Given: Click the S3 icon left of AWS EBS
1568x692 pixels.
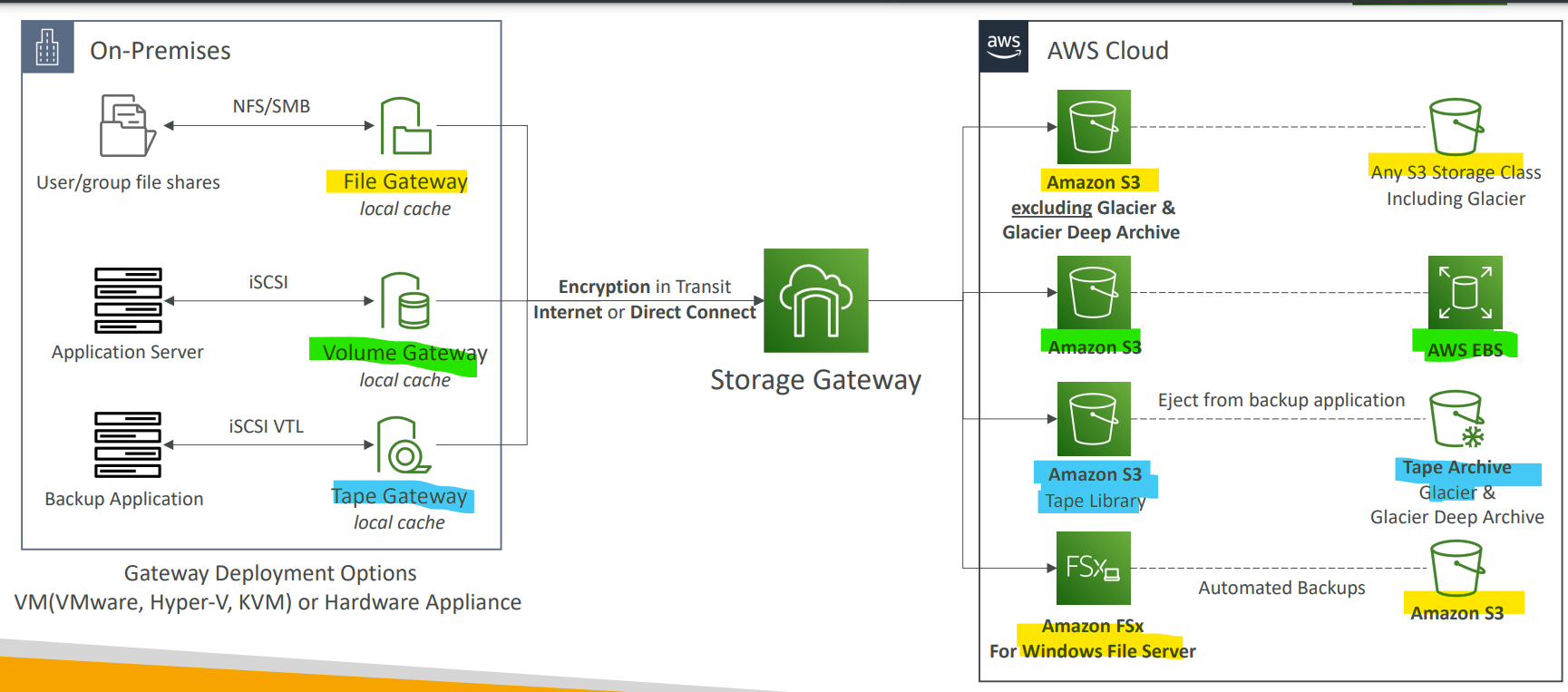Looking at the screenshot, I should [x=1094, y=292].
